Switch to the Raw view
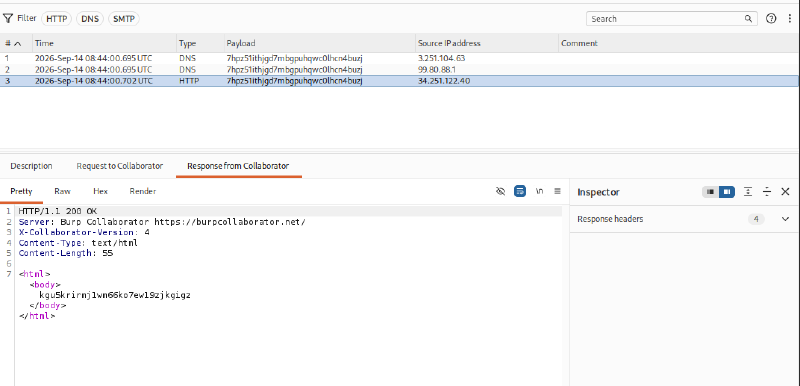This screenshot has width=800, height=386. (62, 191)
